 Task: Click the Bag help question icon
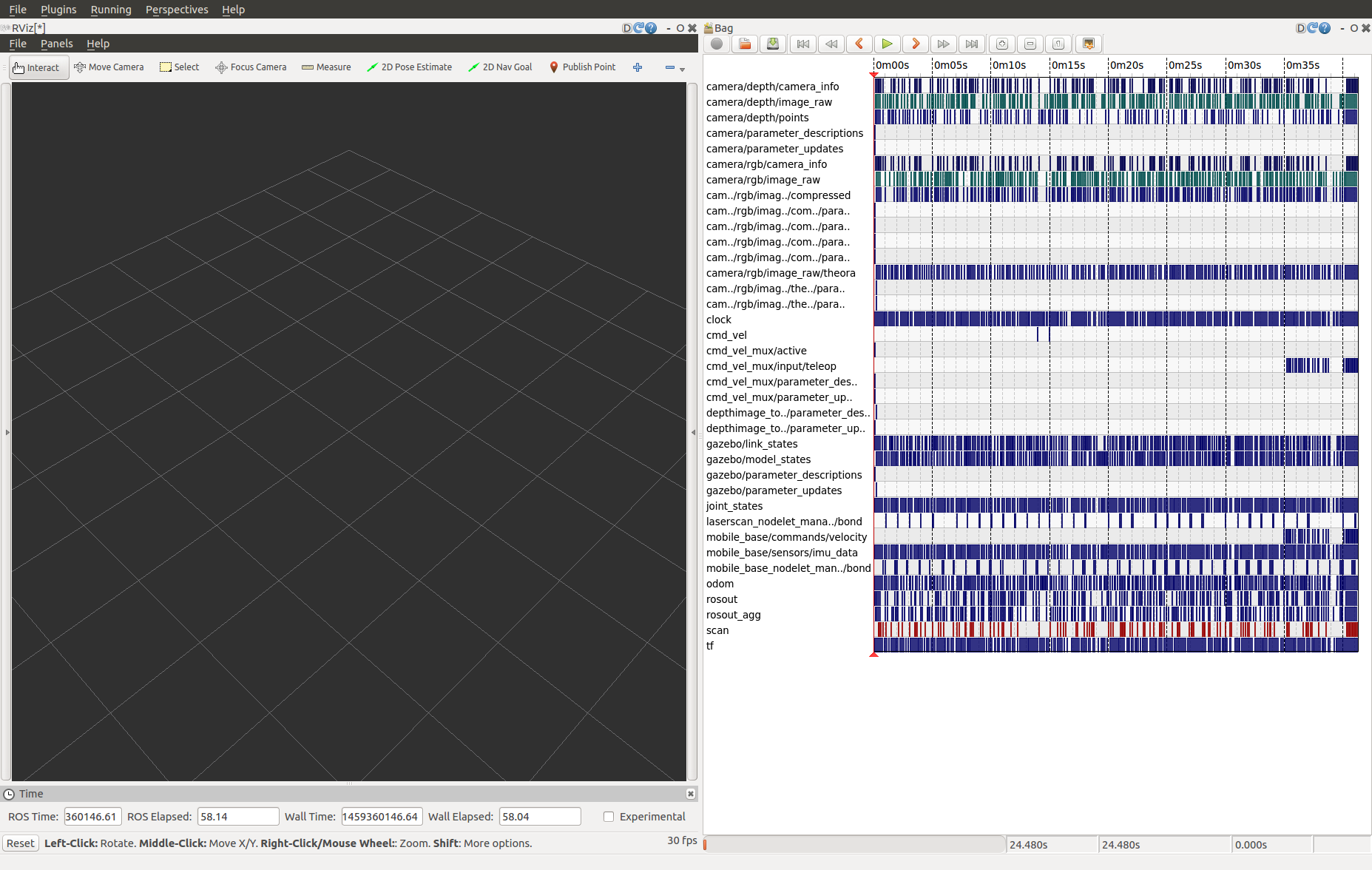pos(1325,28)
